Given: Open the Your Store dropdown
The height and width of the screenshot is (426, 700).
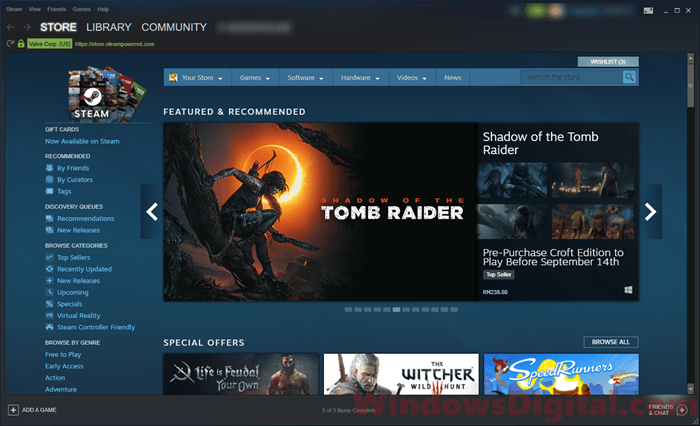Looking at the screenshot, I should point(197,77).
